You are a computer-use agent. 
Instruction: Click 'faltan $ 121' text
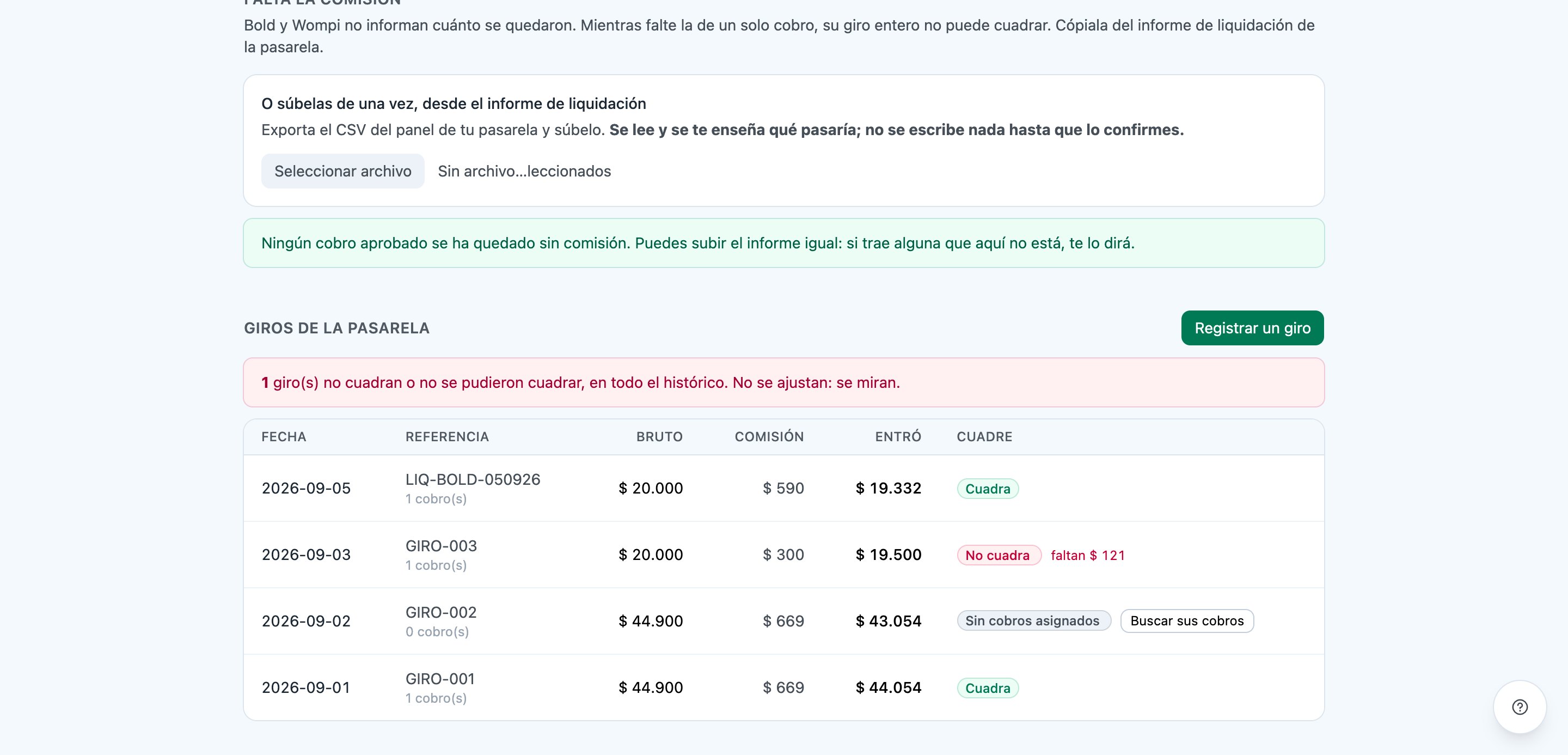[1088, 555]
